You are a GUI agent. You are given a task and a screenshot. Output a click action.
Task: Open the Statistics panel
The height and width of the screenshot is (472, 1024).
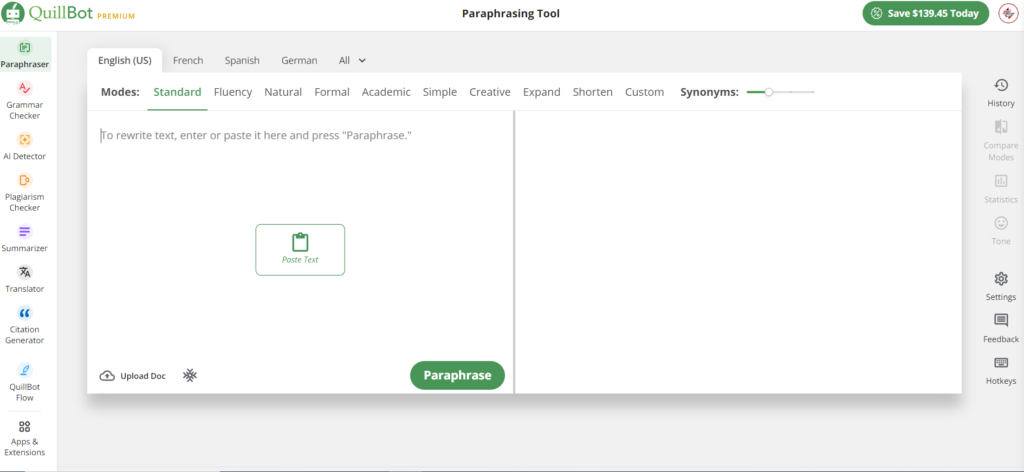click(x=1000, y=189)
